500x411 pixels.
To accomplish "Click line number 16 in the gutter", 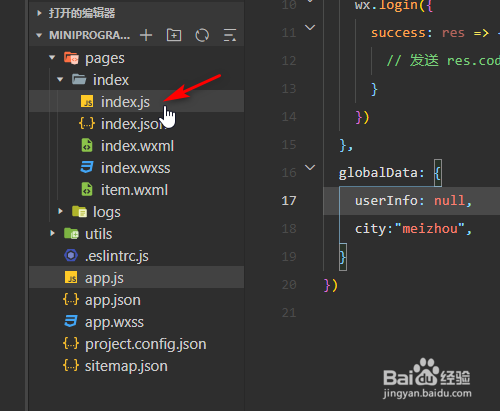I will click(289, 173).
